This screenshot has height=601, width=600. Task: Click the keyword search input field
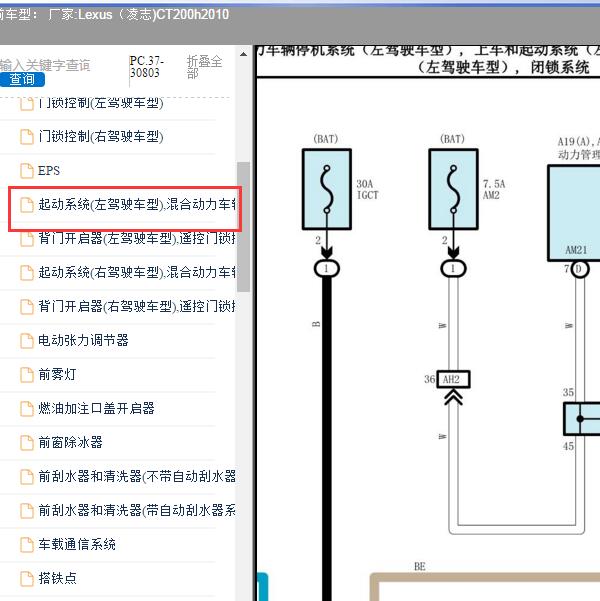click(x=45, y=65)
